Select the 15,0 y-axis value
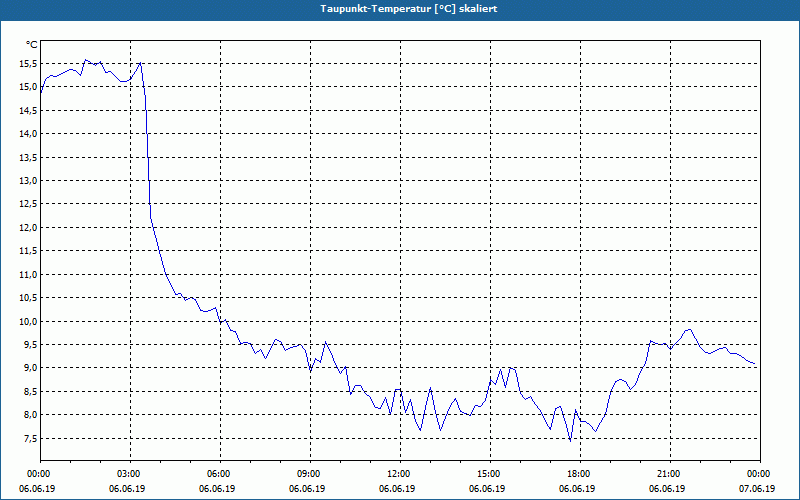Screen dimensions: 800x500 coord(28,87)
